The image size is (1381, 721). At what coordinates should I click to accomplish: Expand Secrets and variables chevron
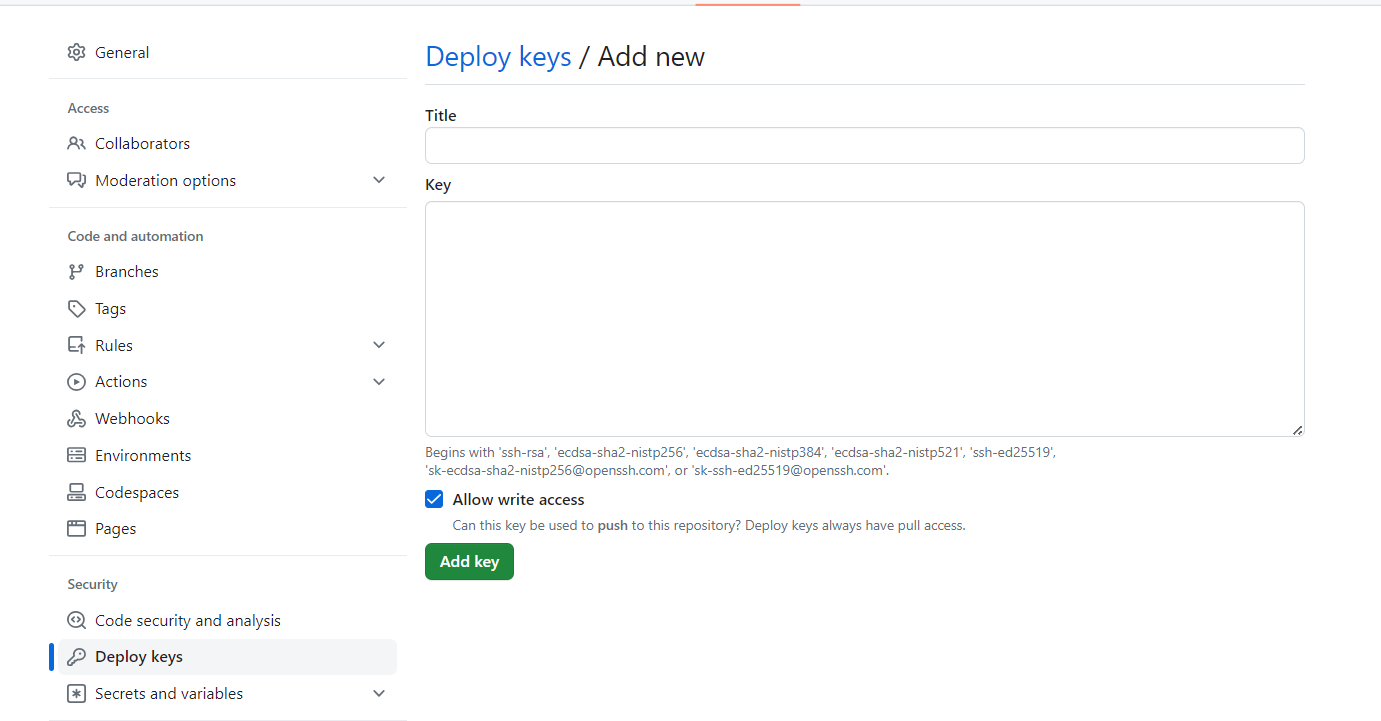coord(379,693)
